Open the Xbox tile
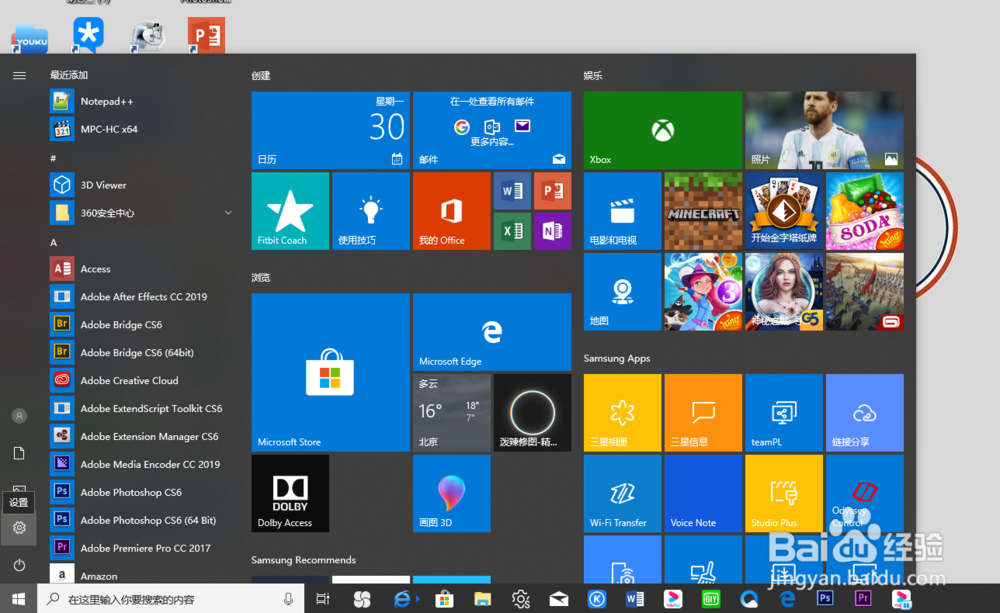Screen dimensions: 1000x613 [662, 130]
